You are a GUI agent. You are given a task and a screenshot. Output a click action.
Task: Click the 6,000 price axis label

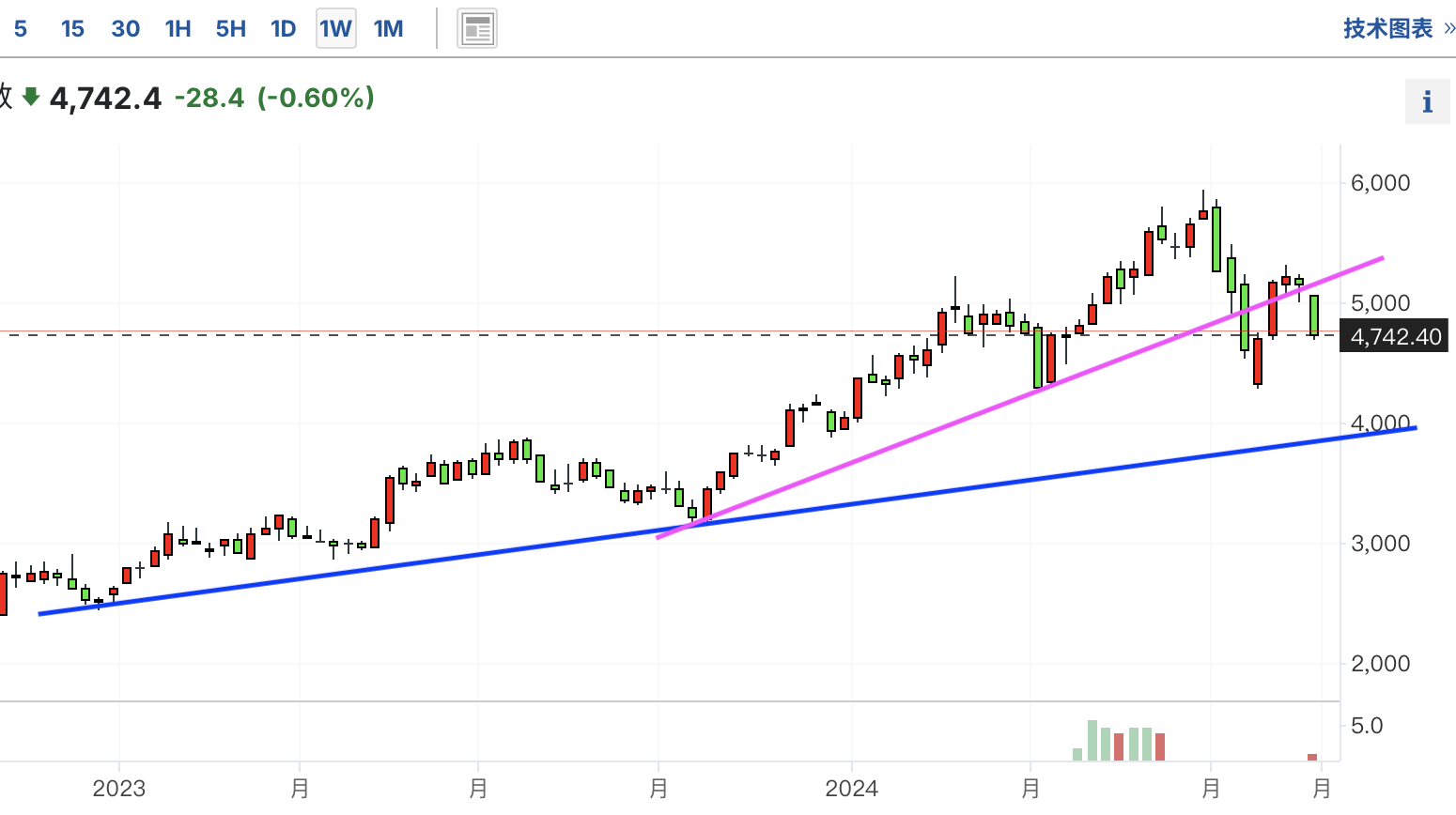click(1380, 183)
